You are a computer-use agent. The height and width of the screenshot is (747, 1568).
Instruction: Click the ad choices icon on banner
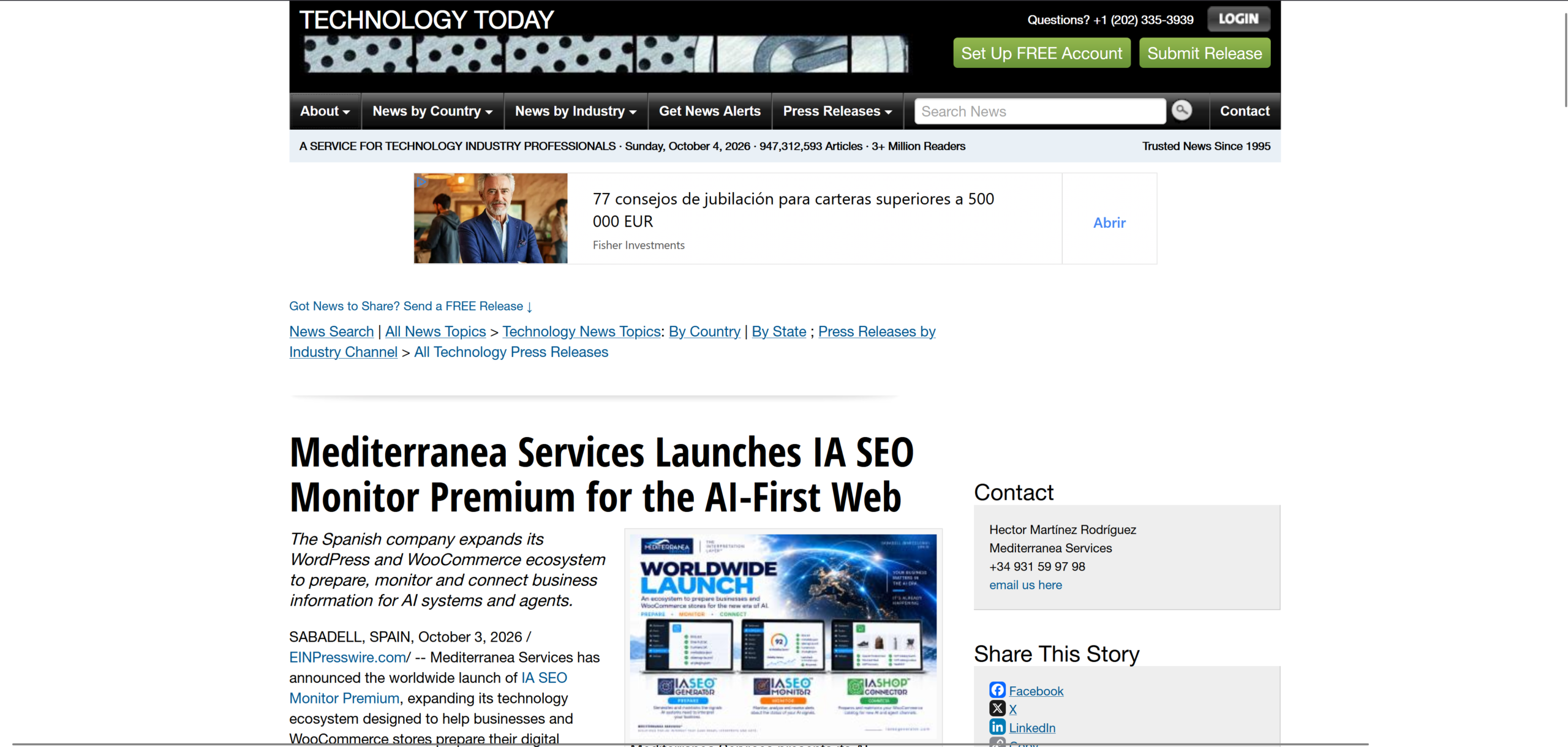[421, 181]
